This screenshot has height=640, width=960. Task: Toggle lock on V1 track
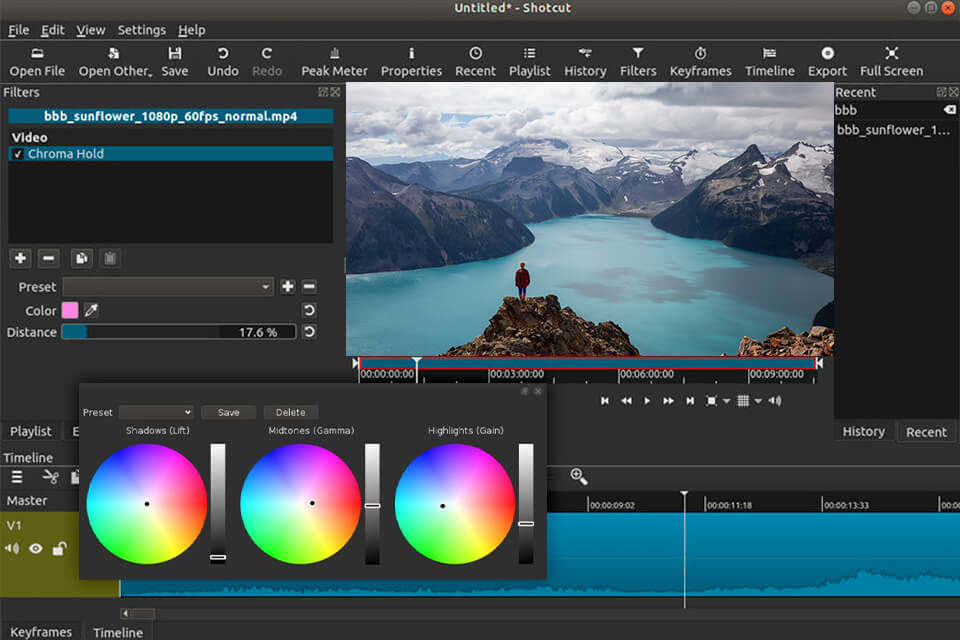tap(59, 548)
